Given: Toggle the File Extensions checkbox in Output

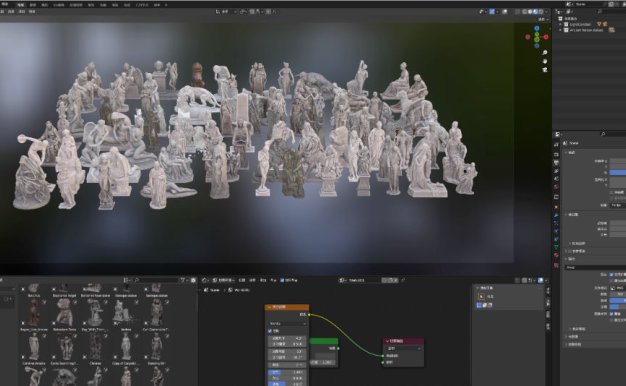Looking at the screenshot, I should [x=611, y=274].
